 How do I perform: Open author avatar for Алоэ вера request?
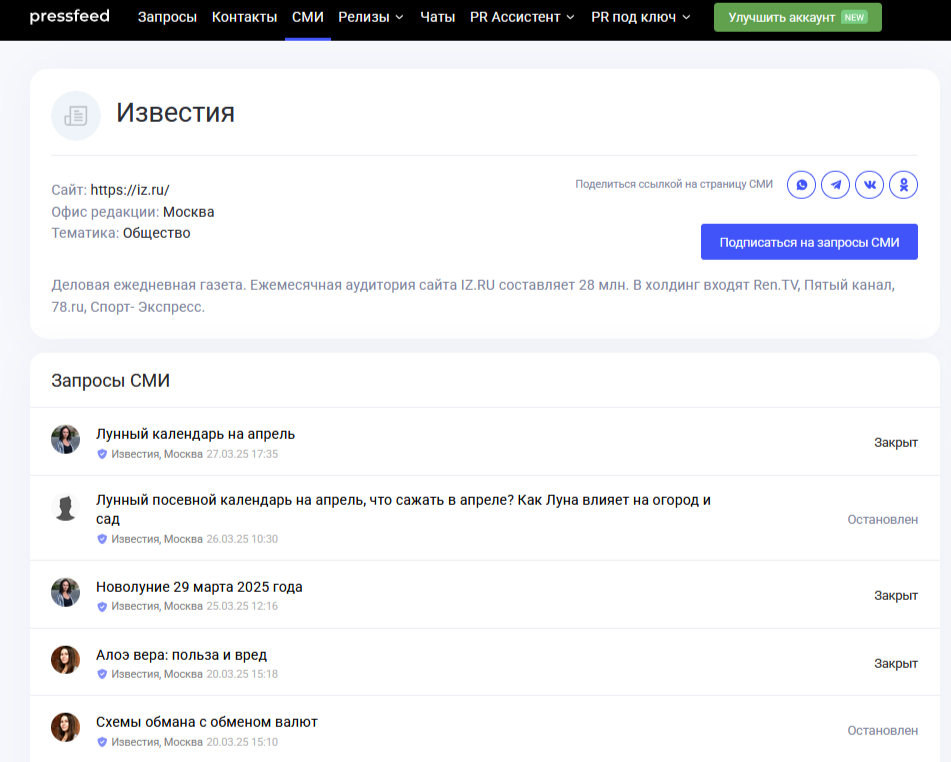[66, 660]
